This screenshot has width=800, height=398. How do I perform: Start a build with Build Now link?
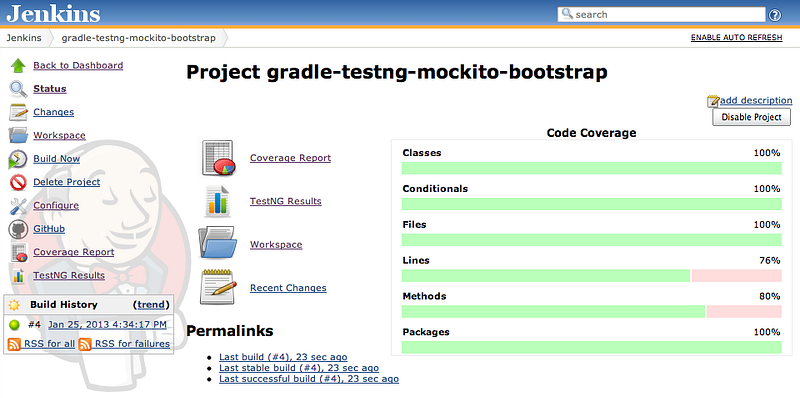[x=57, y=159]
